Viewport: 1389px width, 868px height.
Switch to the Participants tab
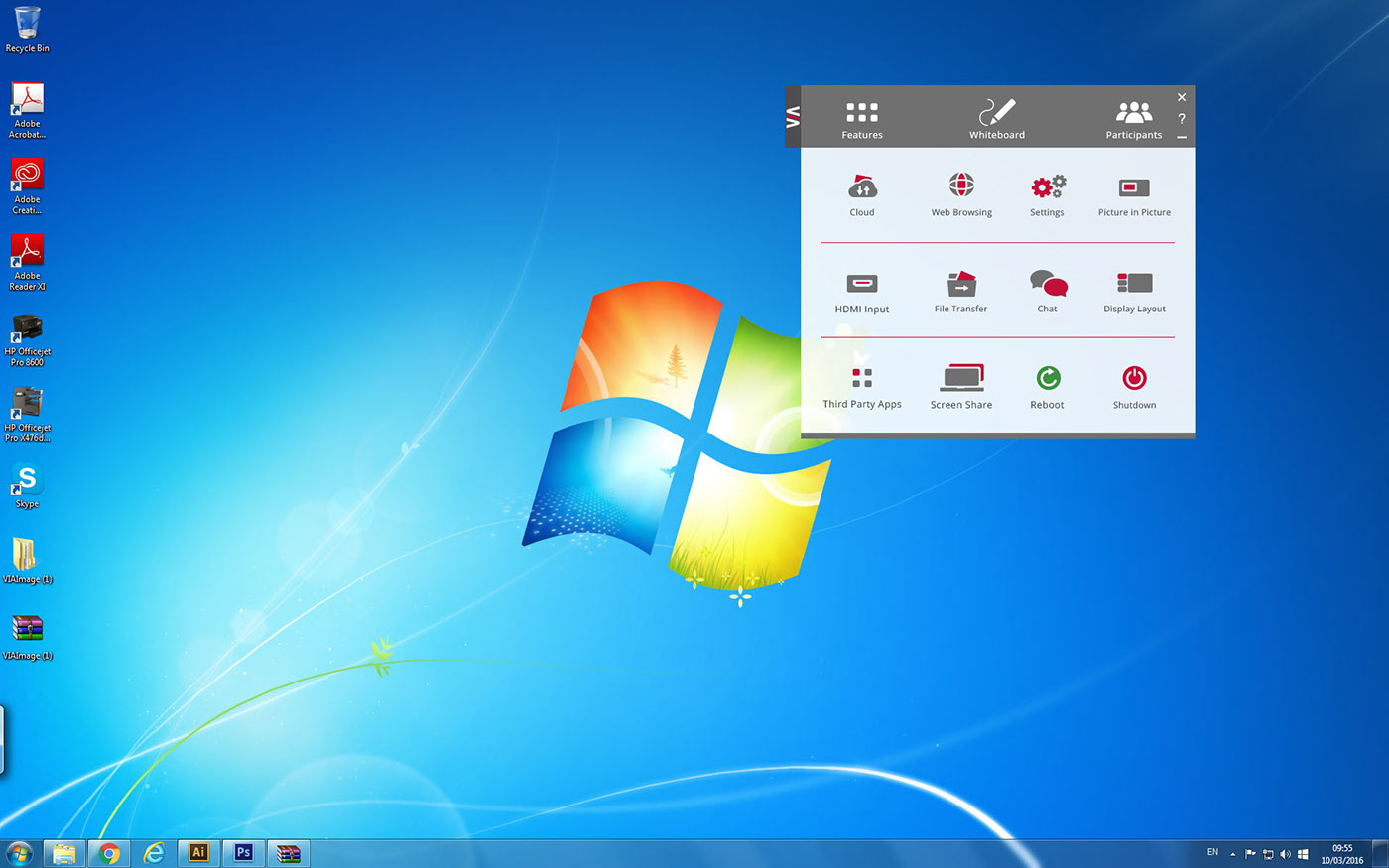coord(1134,120)
